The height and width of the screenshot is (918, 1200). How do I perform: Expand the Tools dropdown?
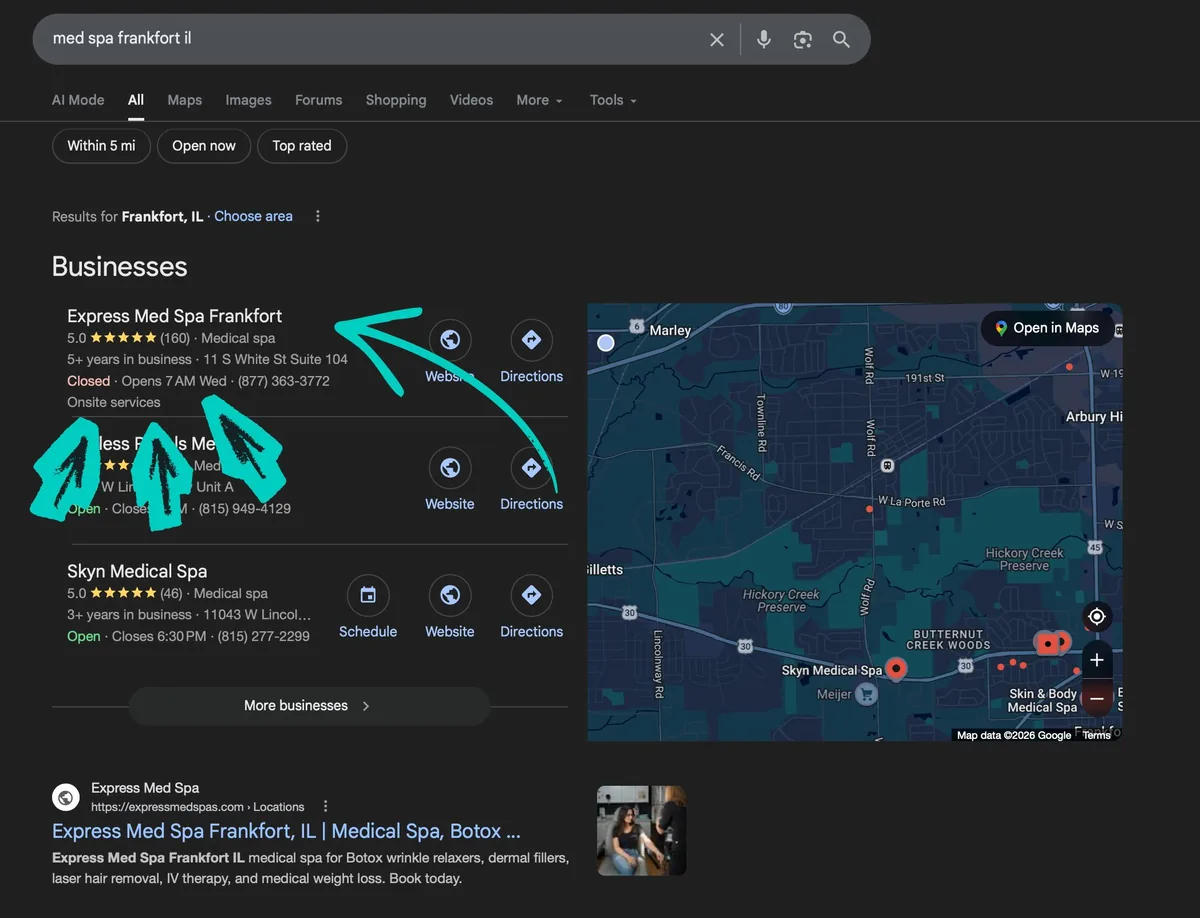[613, 100]
